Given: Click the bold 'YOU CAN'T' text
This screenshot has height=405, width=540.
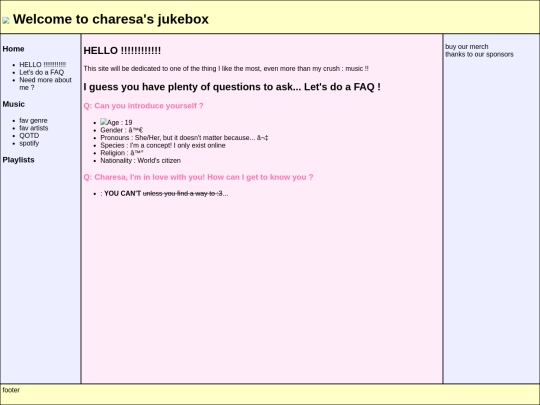Looking at the screenshot, I should click(122, 194).
